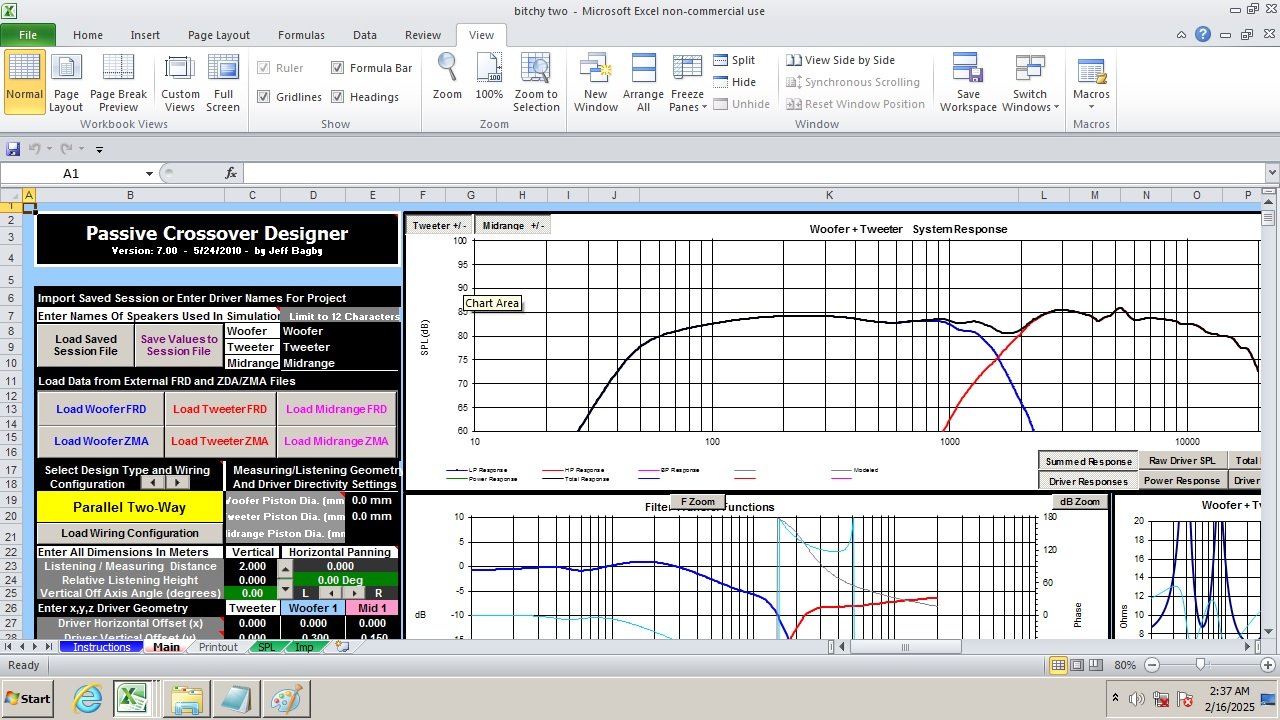Click the Start button
Viewport: 1280px width, 720px height.
[28, 698]
